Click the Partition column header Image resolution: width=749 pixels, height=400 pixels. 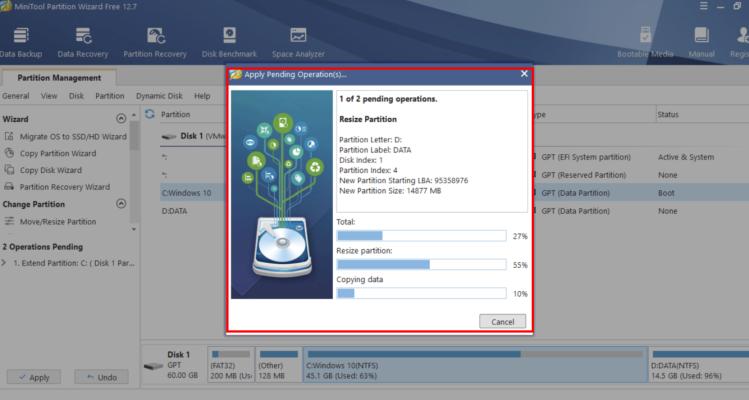(x=175, y=115)
